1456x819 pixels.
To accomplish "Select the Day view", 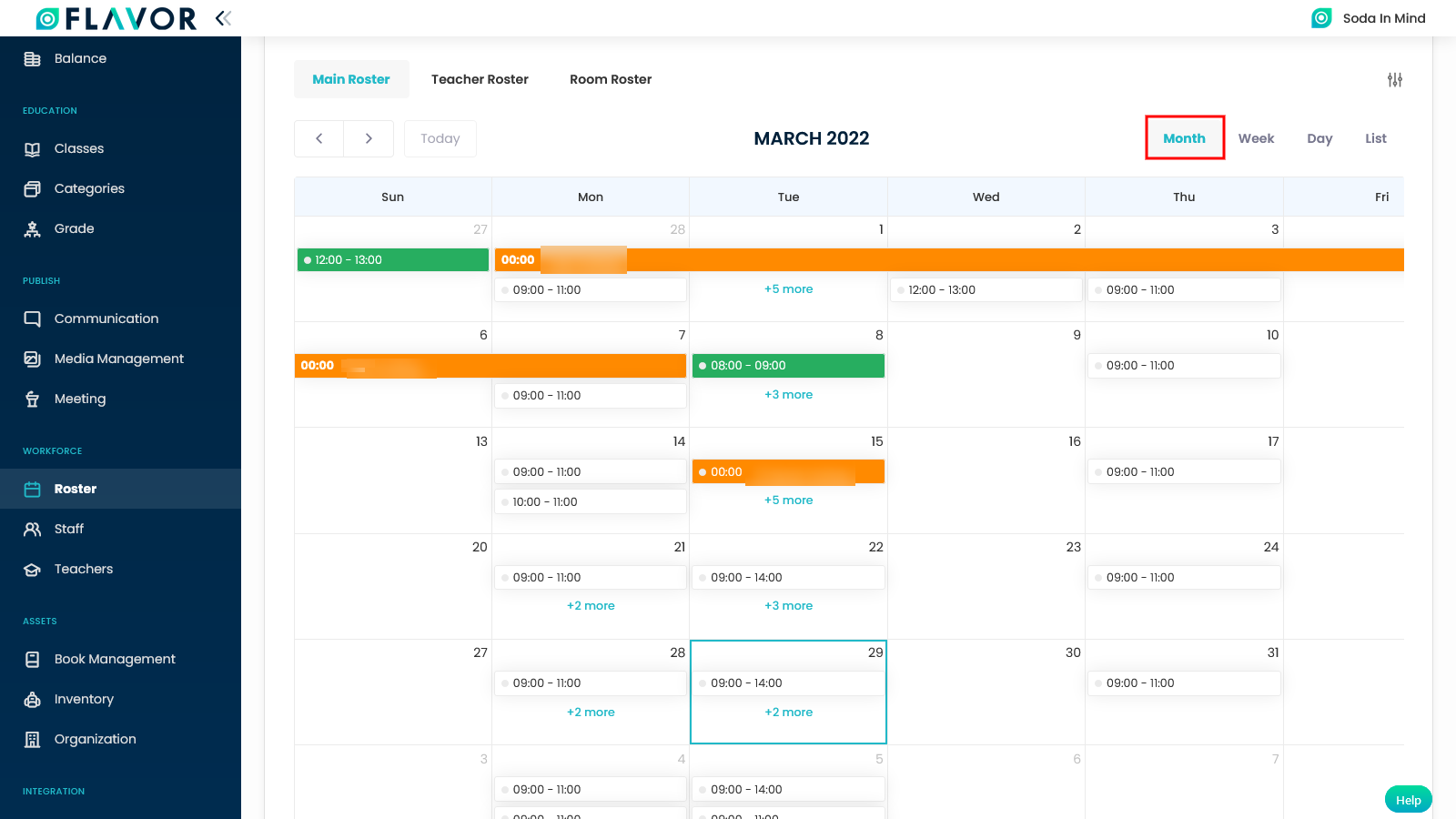I will pos(1319,138).
